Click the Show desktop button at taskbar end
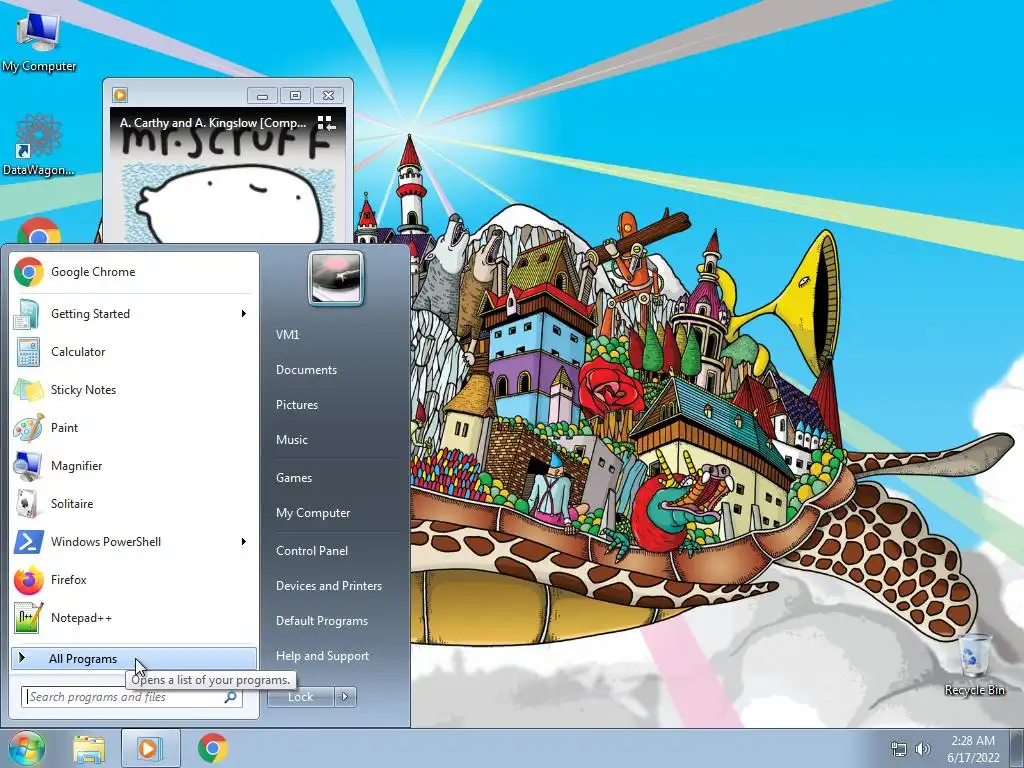The image size is (1024, 768). tap(1017, 749)
